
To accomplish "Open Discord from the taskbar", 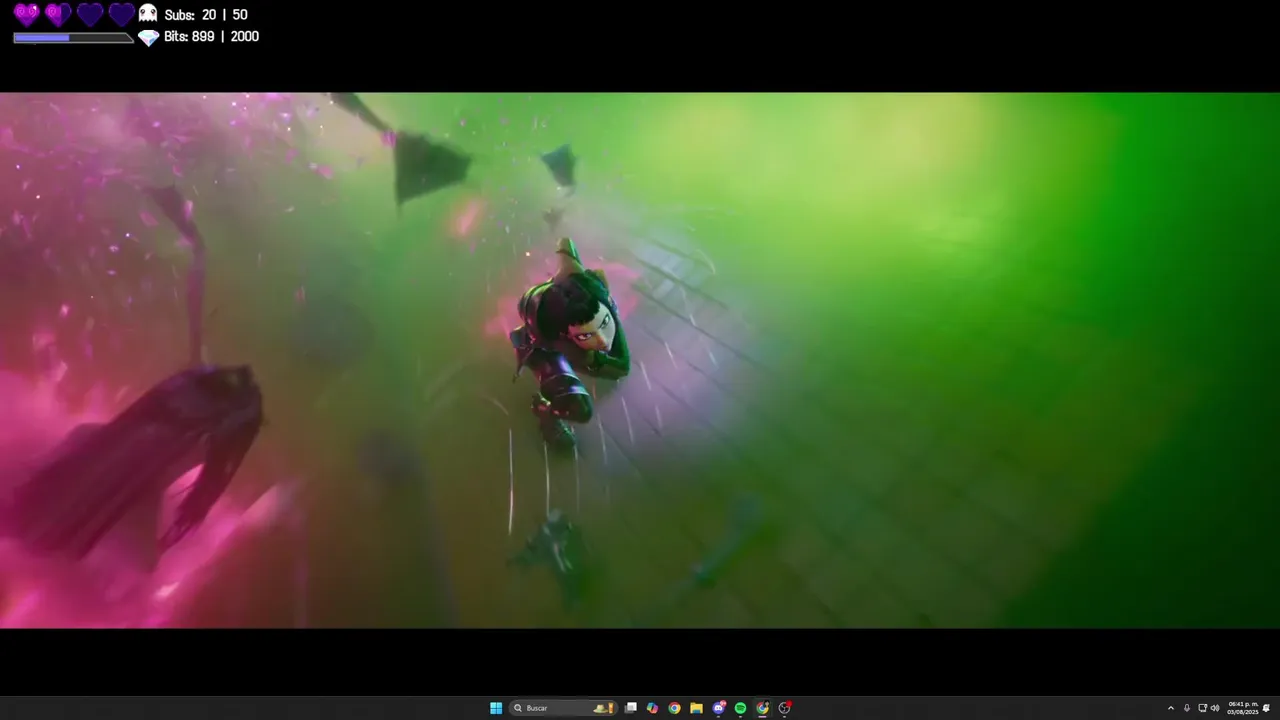I will point(719,708).
